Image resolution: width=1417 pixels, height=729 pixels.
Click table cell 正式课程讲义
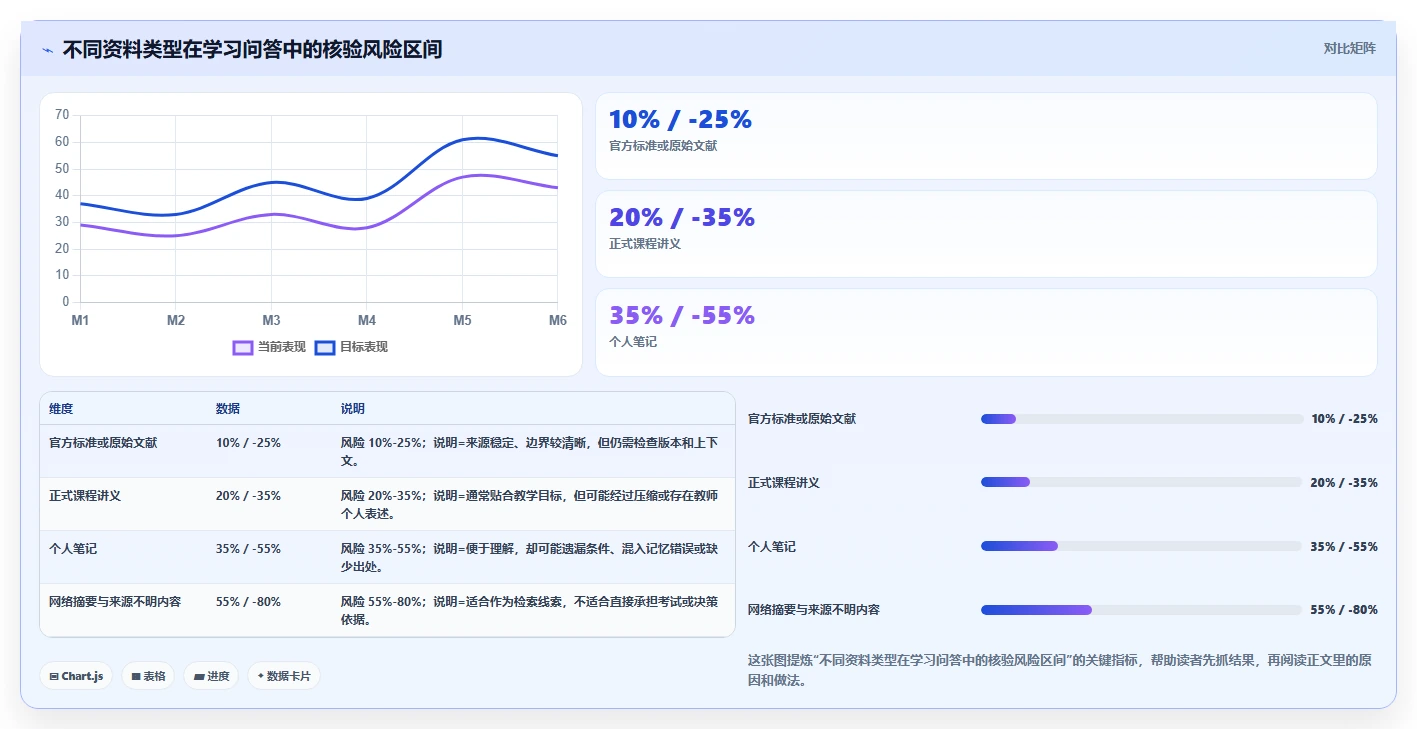pyautogui.click(x=85, y=495)
